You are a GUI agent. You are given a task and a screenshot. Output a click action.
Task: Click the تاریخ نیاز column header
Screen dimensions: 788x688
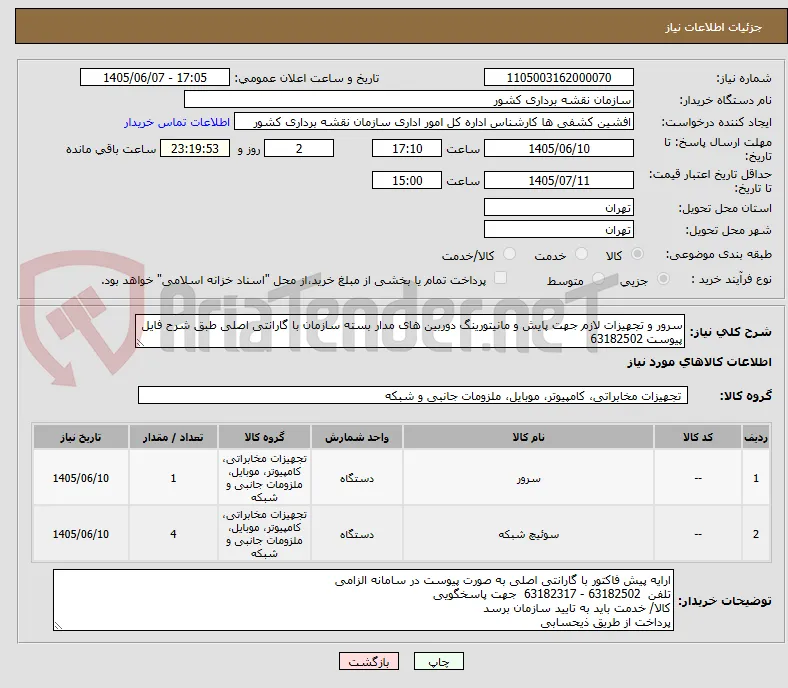(81, 437)
